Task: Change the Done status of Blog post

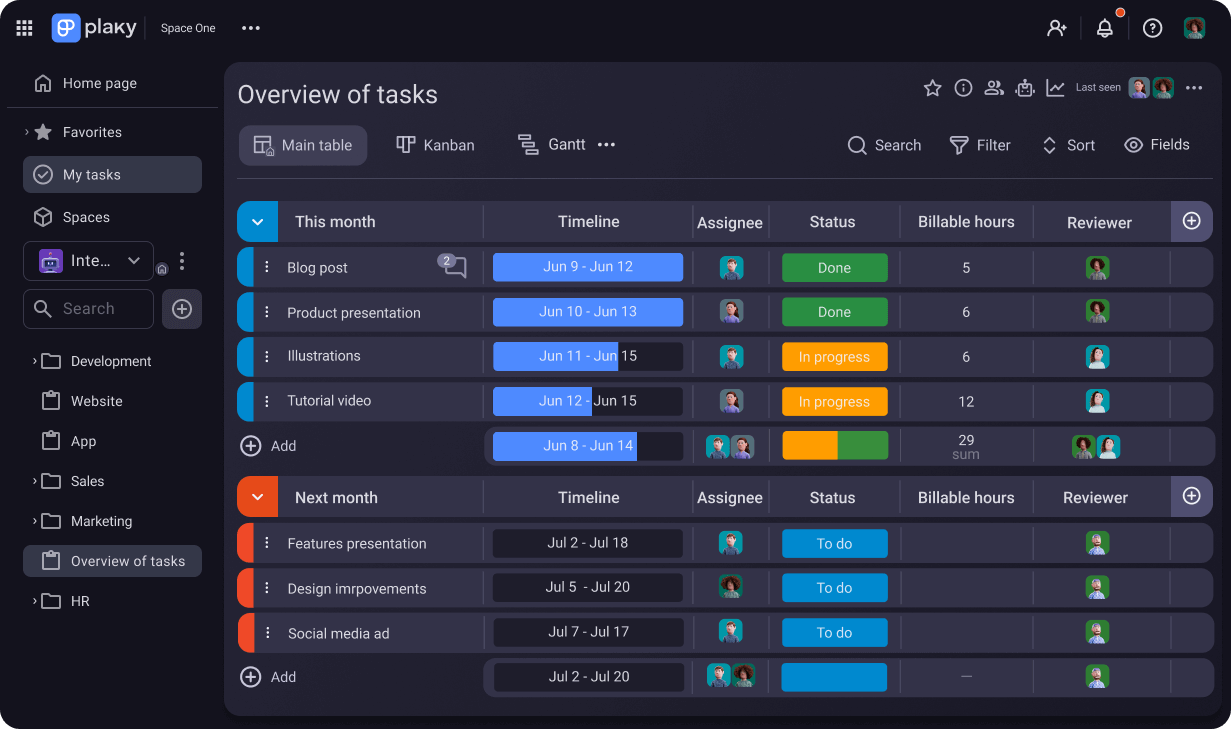Action: click(834, 267)
